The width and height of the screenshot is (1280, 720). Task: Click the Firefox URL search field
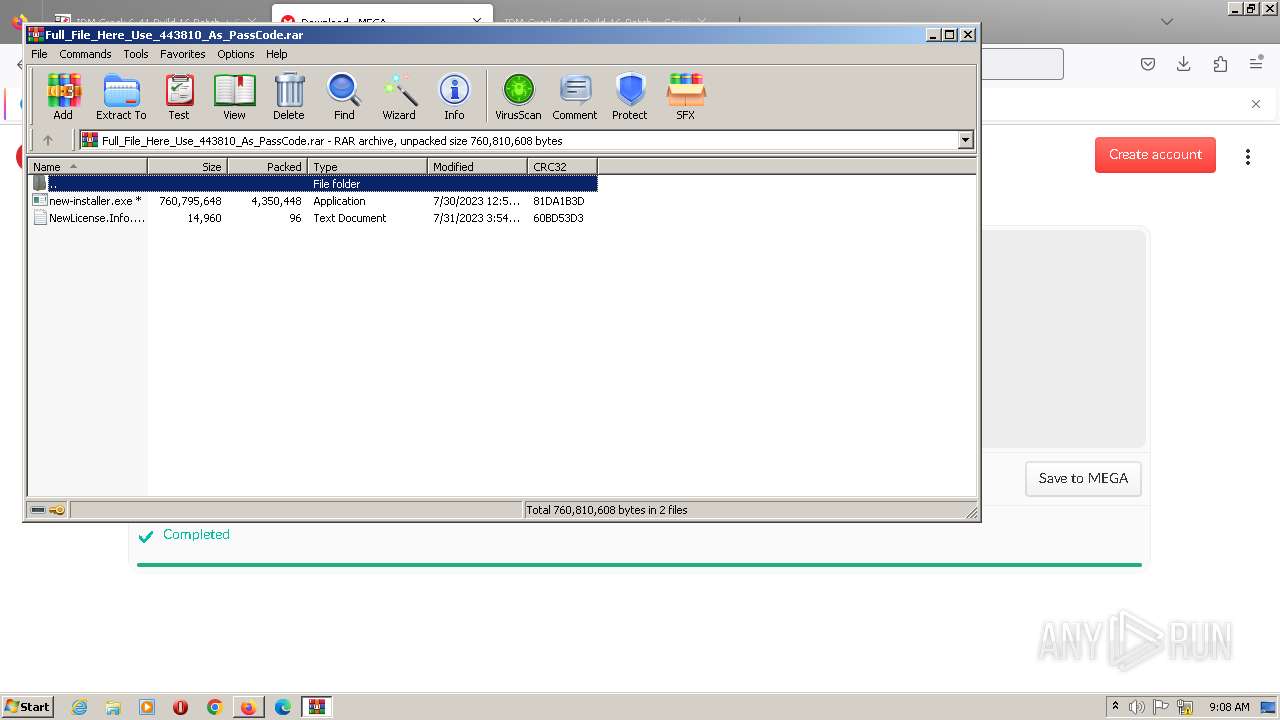point(1020,64)
